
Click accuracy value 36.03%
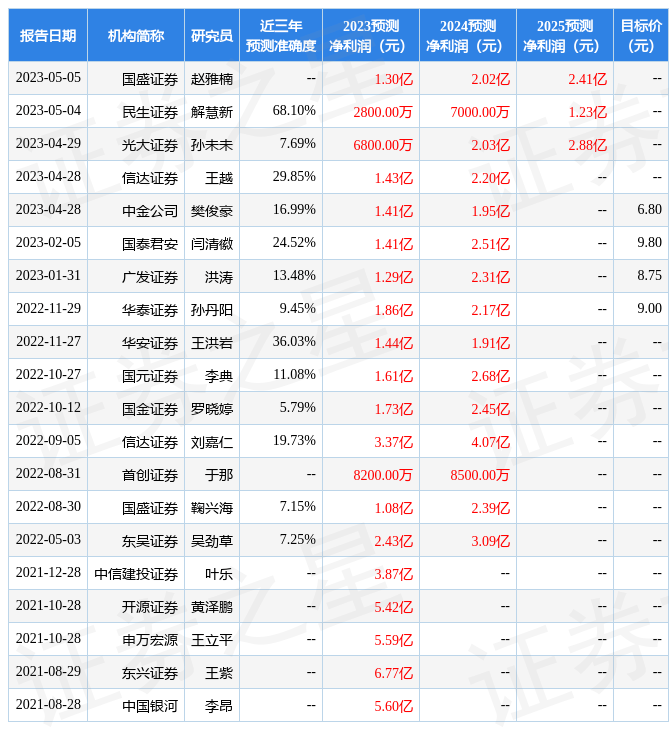(294, 342)
